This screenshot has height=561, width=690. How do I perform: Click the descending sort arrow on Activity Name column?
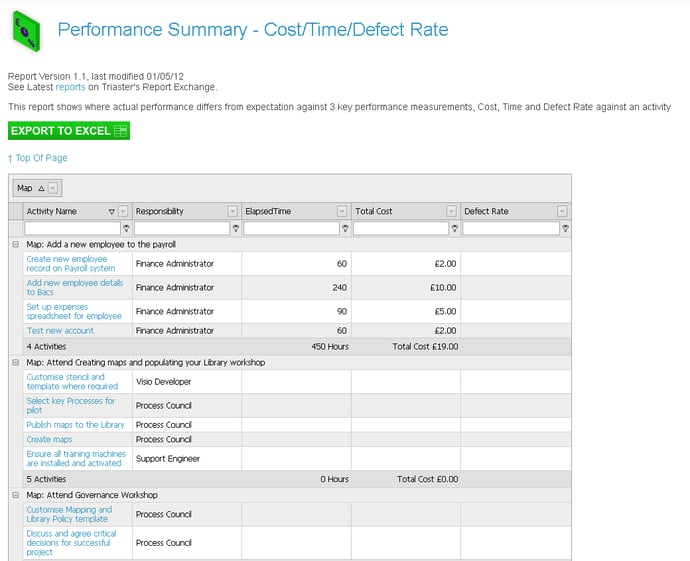pos(111,212)
